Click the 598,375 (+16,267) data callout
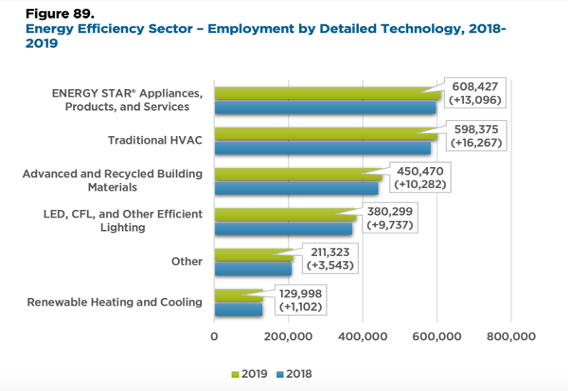The image size is (568, 391). click(476, 136)
